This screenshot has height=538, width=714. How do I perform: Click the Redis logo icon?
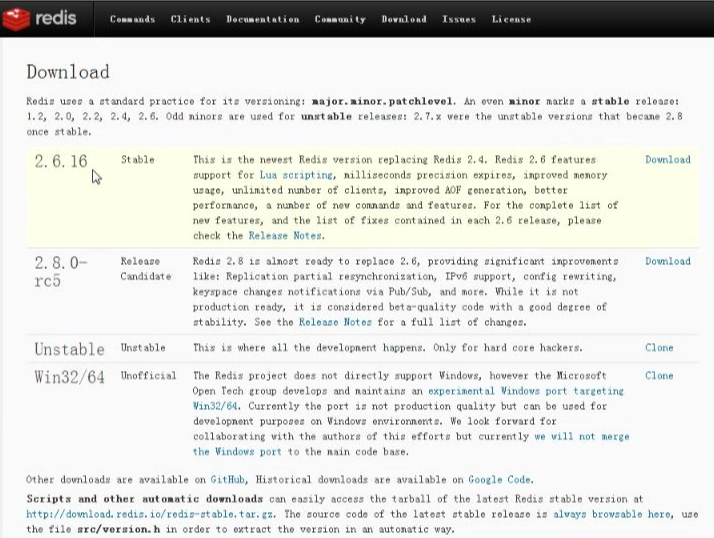pos(16,19)
